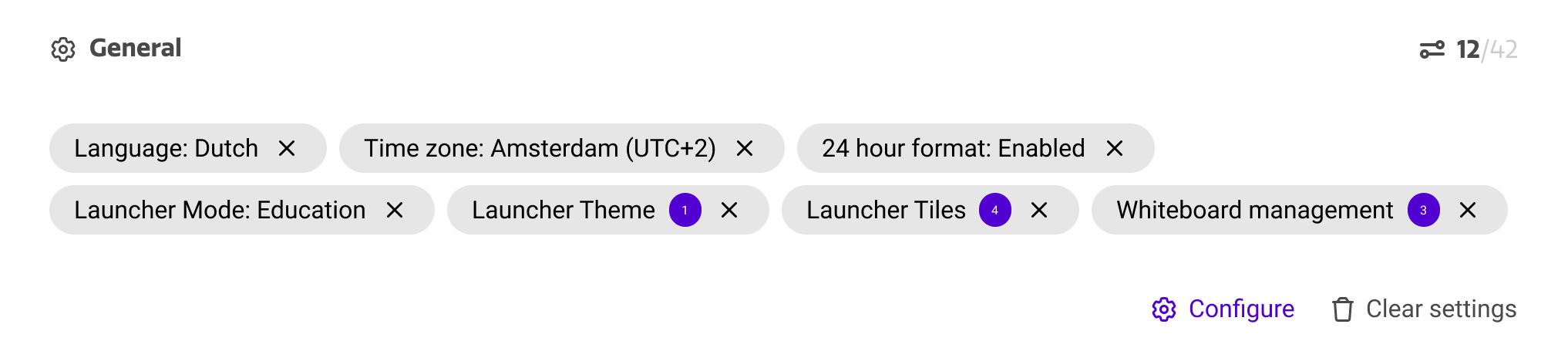This screenshot has height=358, width=1568.
Task: Click the General gear icon
Action: point(63,49)
